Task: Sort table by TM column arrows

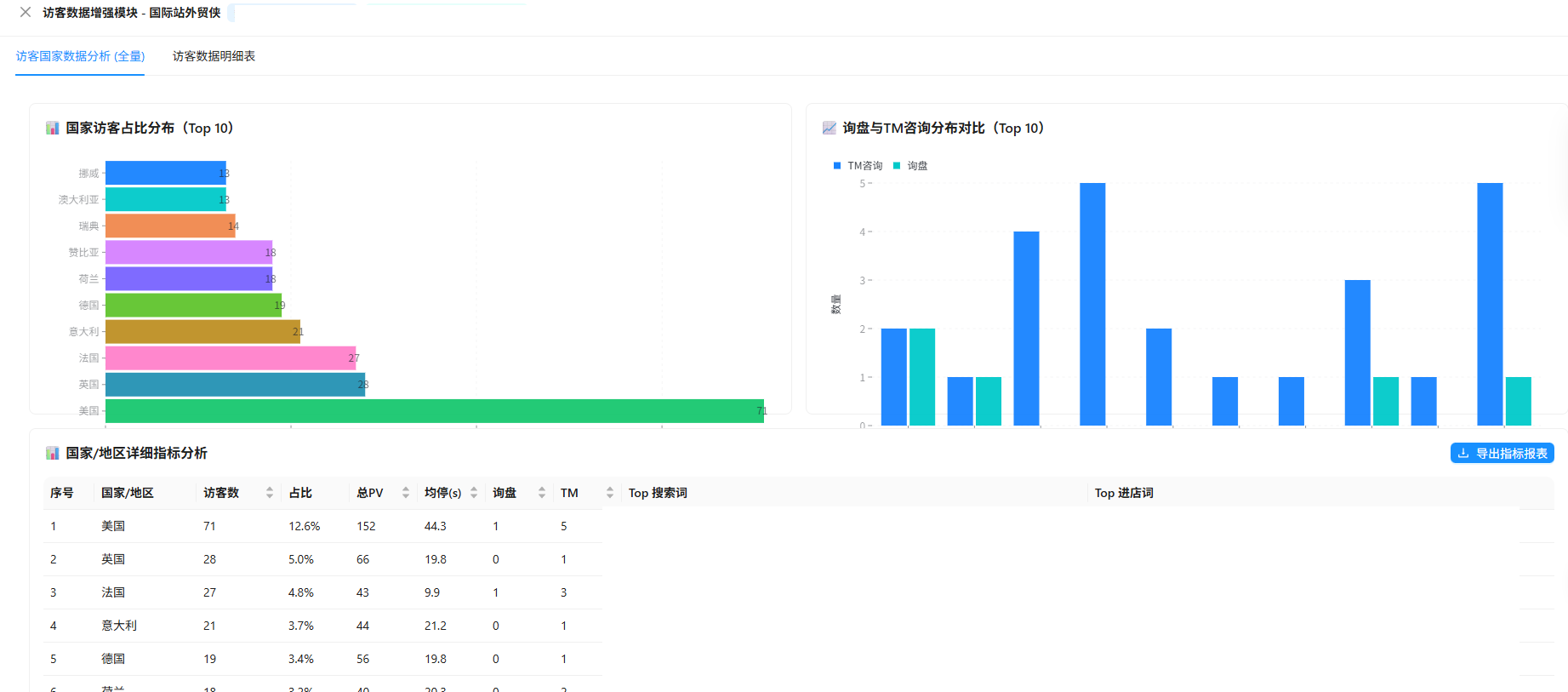Action: (610, 493)
